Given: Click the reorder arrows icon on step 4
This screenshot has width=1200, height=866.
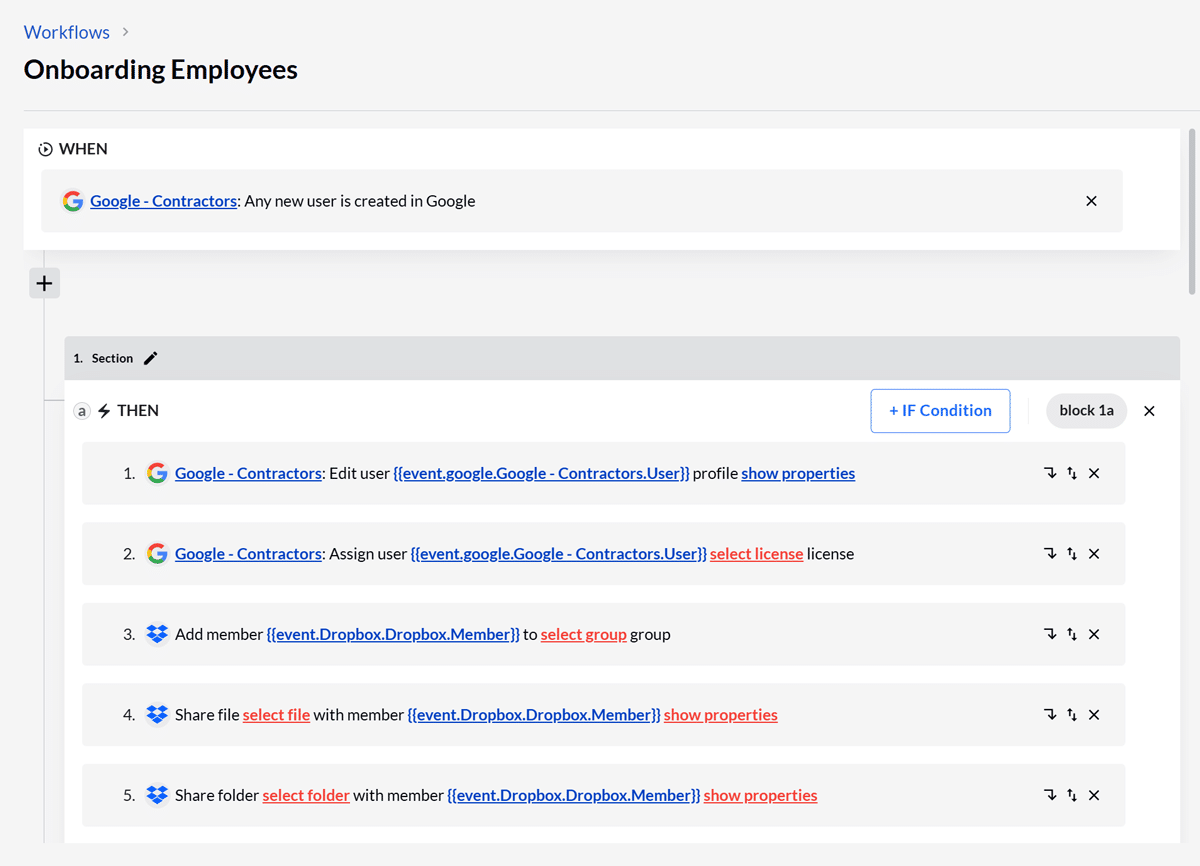Looking at the screenshot, I should click(1072, 715).
